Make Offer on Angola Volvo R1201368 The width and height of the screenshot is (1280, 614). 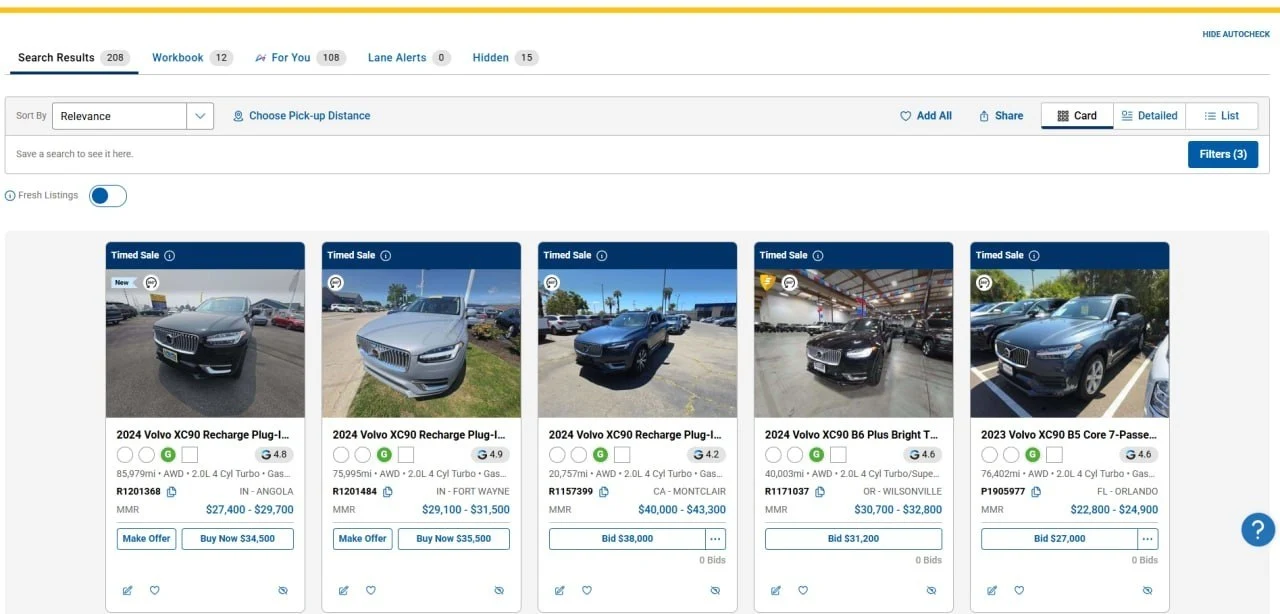[x=146, y=538]
